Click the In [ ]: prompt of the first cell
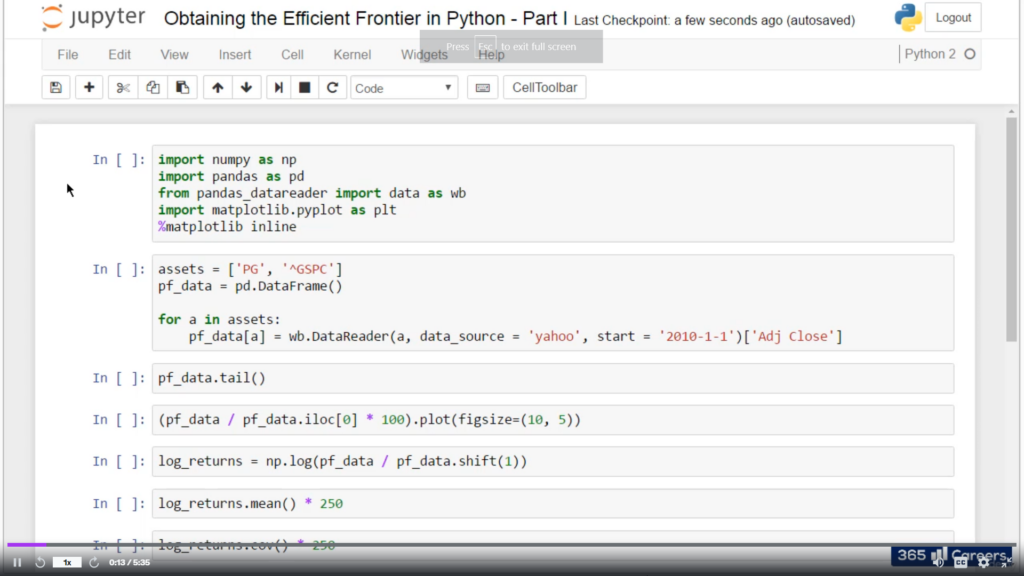Image resolution: width=1024 pixels, height=576 pixels. 119,160
